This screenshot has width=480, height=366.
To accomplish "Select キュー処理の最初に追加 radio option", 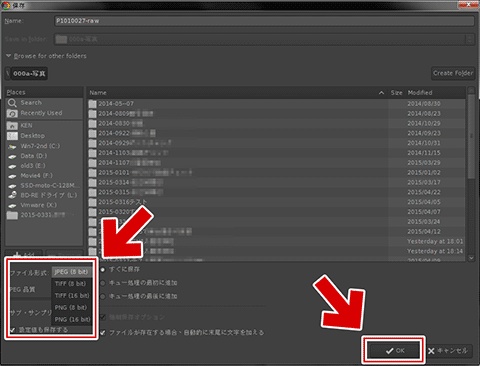I will coord(103,283).
